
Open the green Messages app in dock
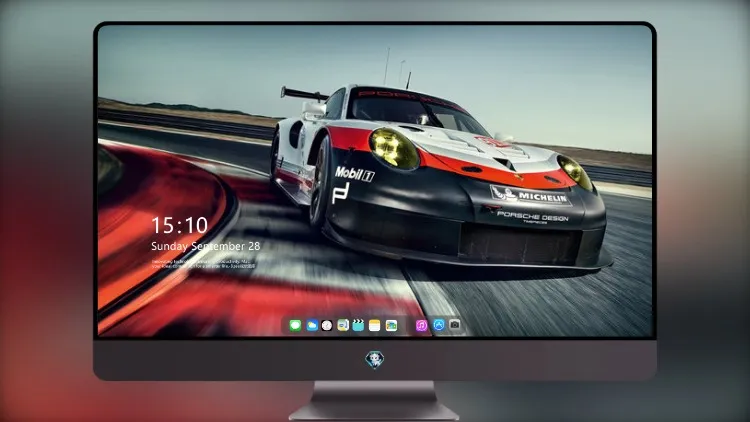coord(295,325)
